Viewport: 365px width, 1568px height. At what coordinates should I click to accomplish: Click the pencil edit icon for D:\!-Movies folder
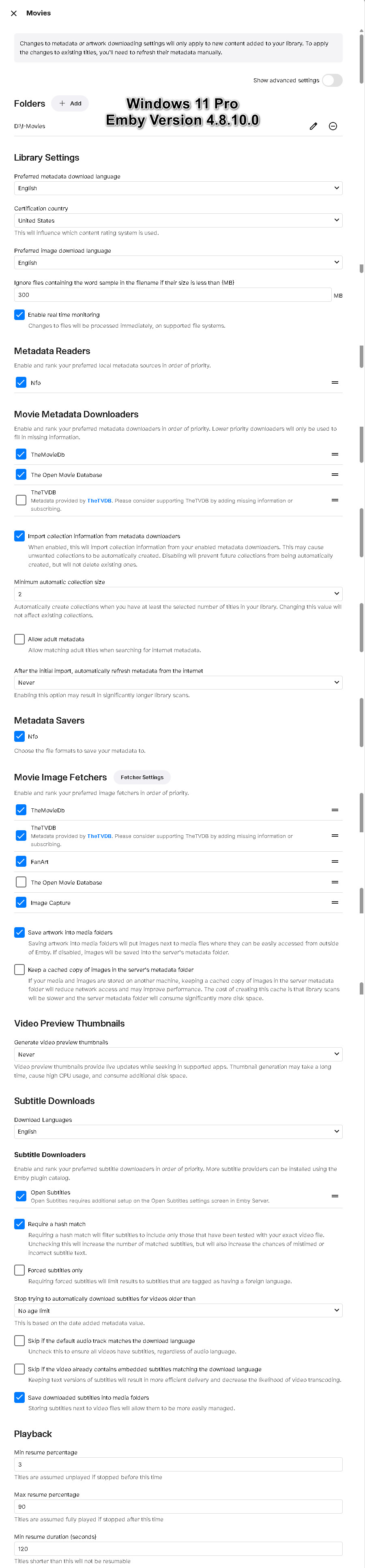(313, 126)
